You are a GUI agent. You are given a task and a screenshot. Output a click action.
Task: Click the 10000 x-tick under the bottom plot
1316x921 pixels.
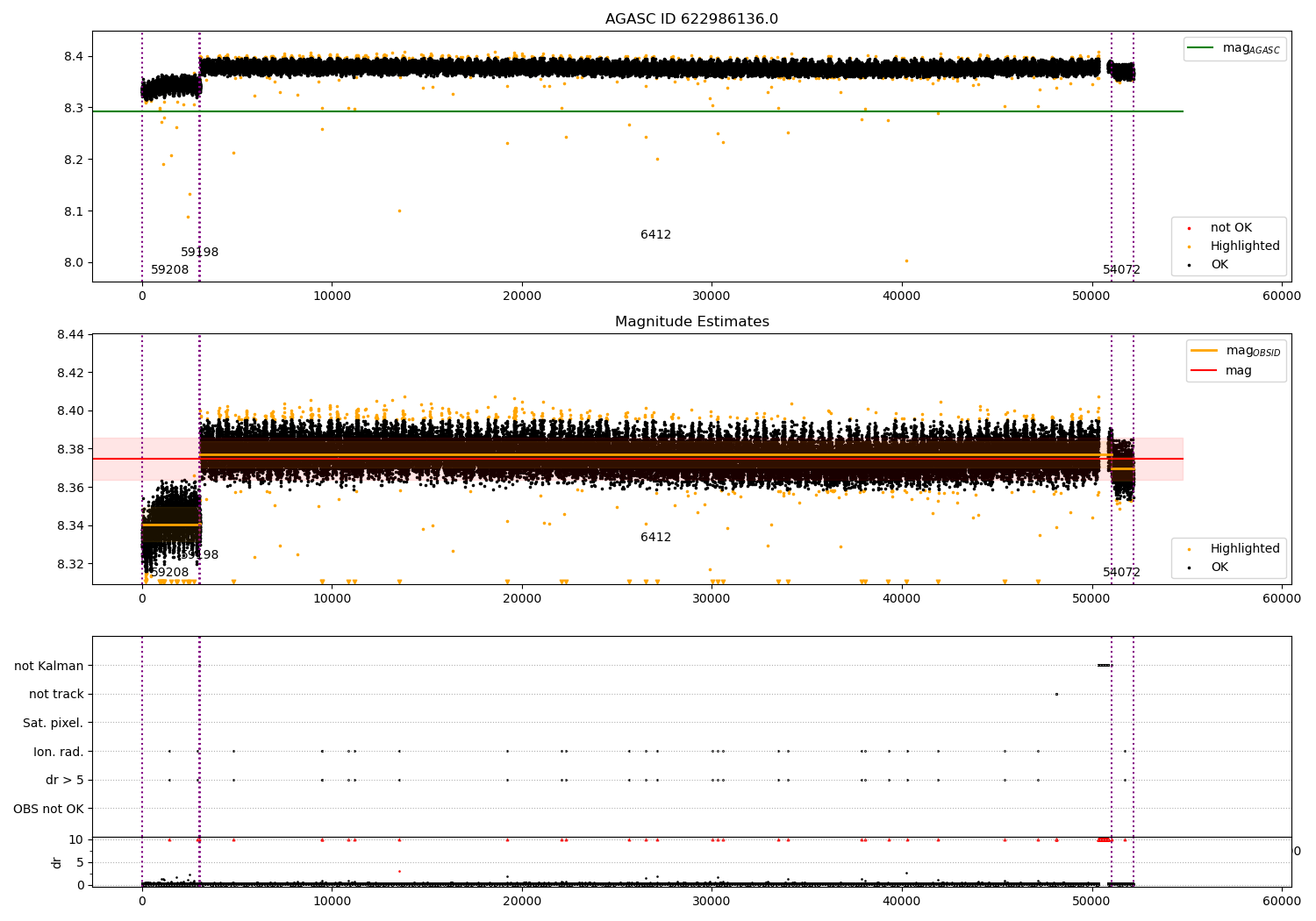(x=333, y=902)
